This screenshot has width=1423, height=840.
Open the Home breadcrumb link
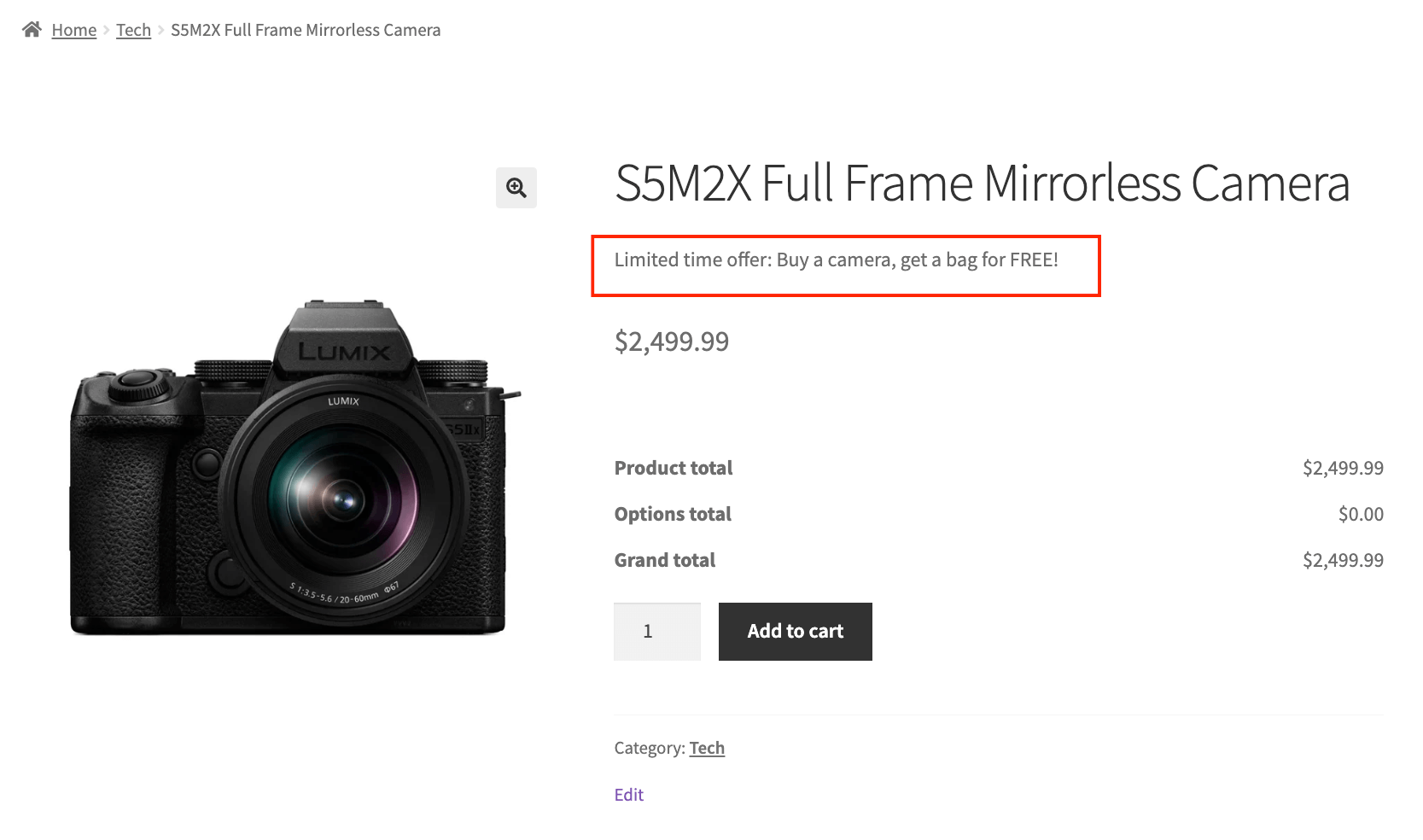74,30
